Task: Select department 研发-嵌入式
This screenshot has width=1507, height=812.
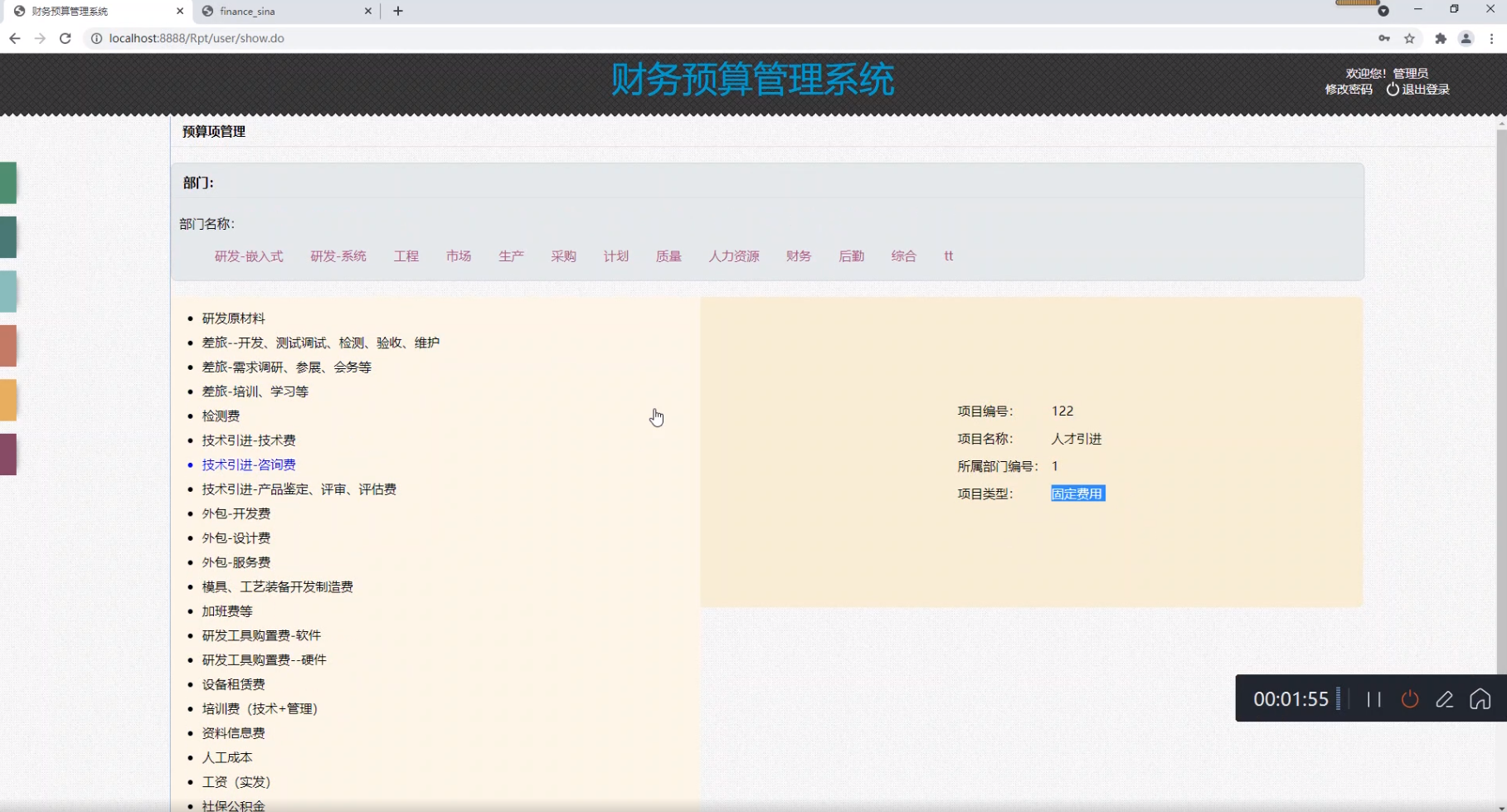Action: 249,256
